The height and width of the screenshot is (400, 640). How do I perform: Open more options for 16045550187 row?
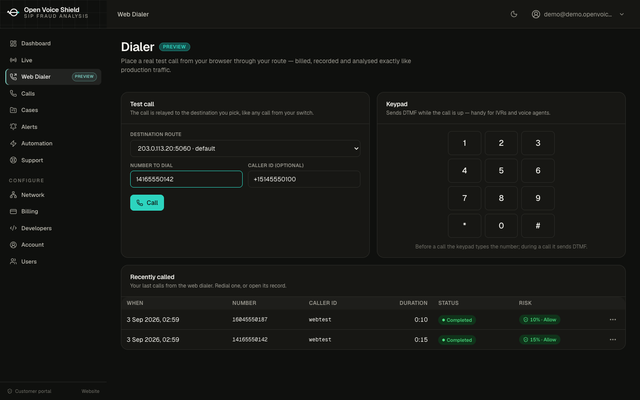tap(613, 320)
